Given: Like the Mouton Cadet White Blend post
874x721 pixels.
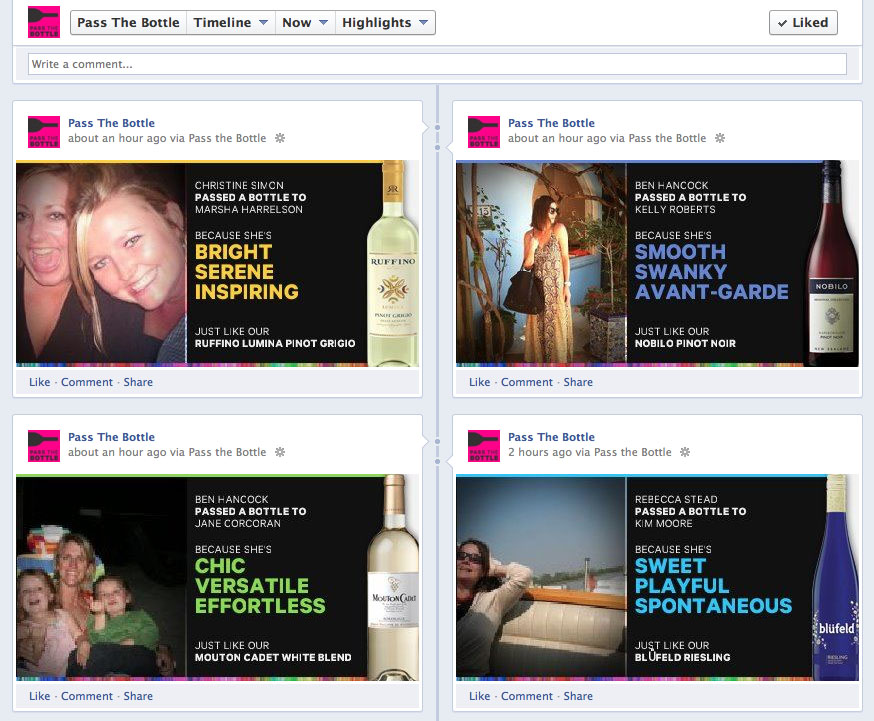Looking at the screenshot, I should pyautogui.click(x=40, y=696).
